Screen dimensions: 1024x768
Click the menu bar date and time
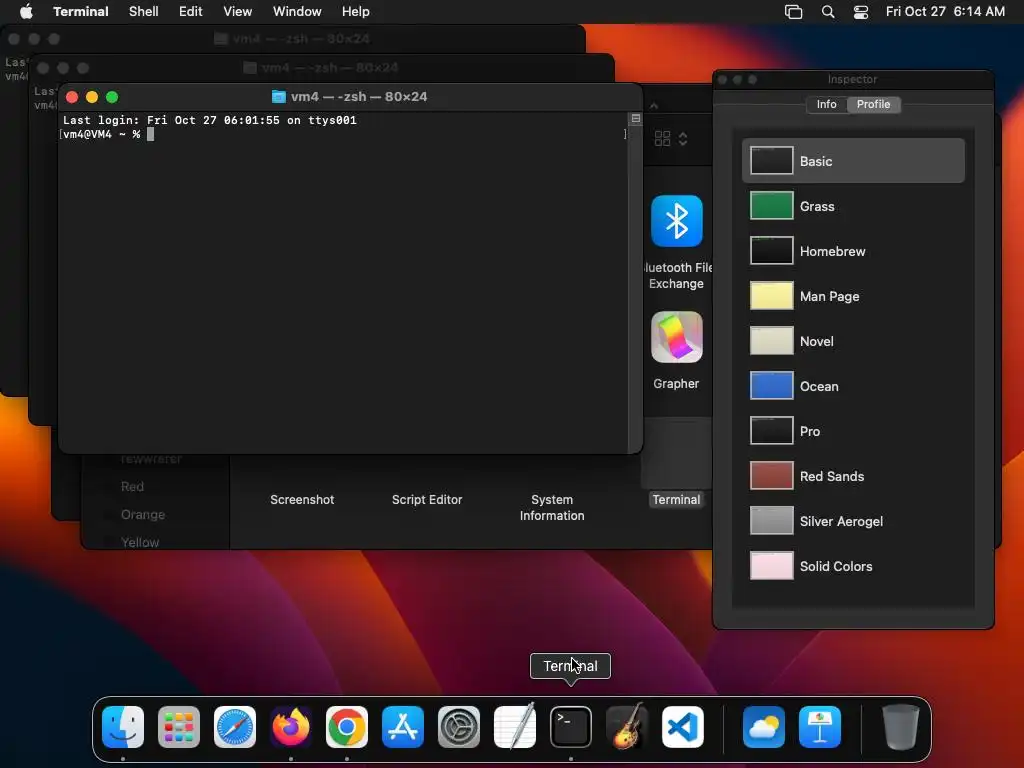[945, 12]
